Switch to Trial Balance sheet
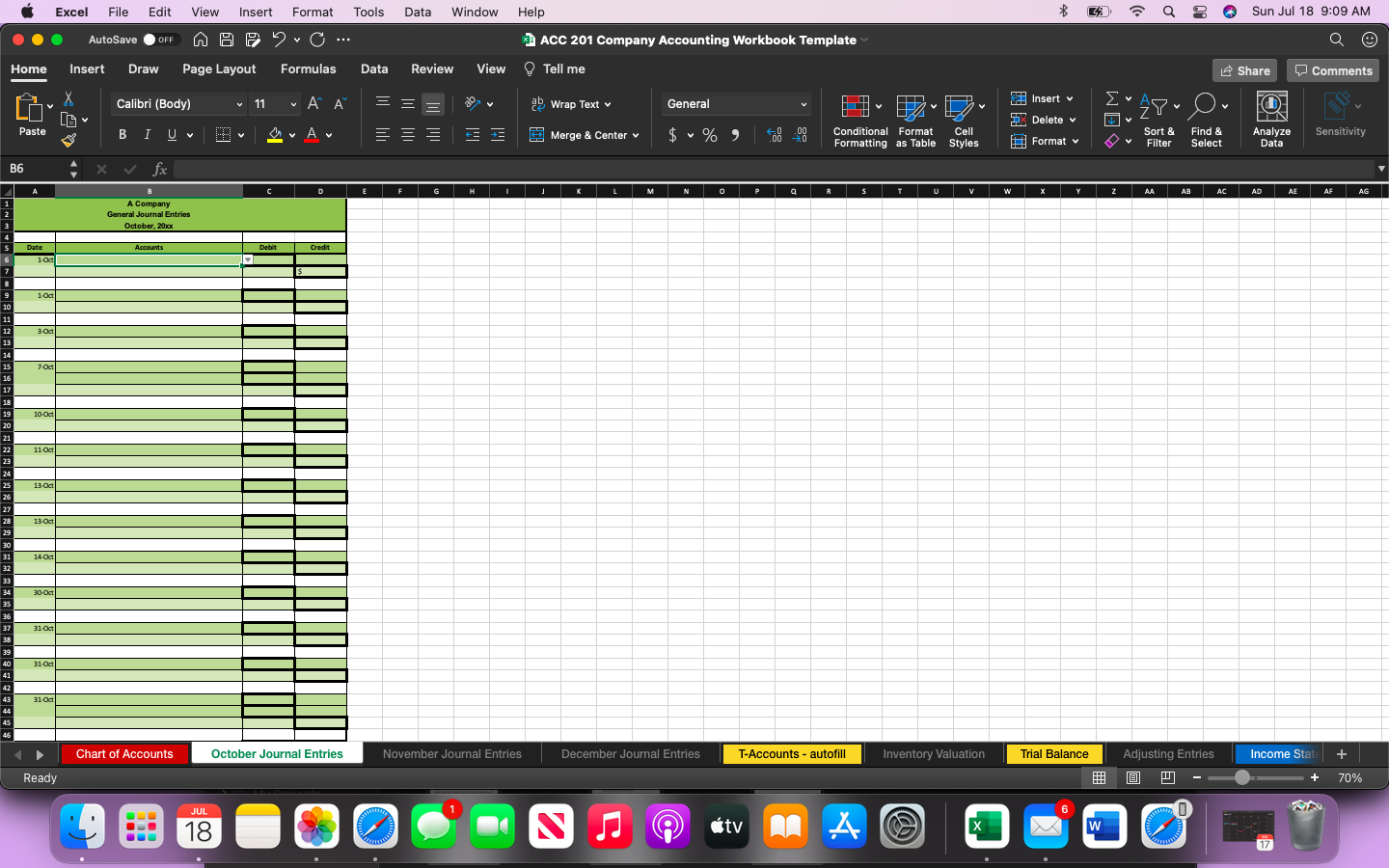 (1054, 754)
